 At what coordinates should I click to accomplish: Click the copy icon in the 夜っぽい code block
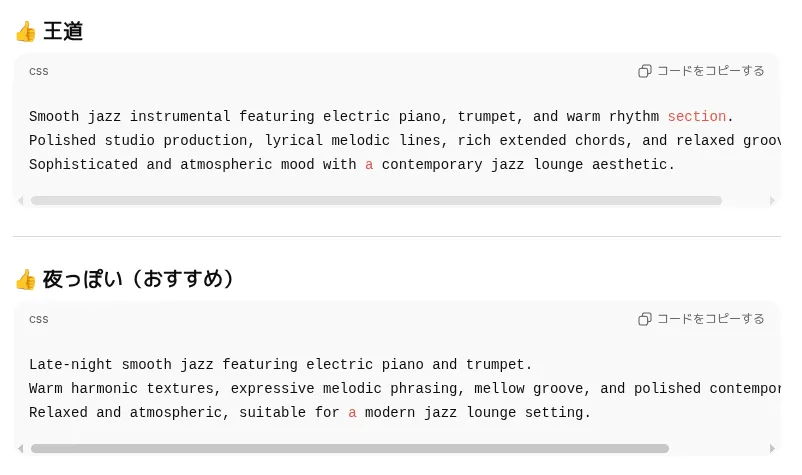tap(645, 319)
